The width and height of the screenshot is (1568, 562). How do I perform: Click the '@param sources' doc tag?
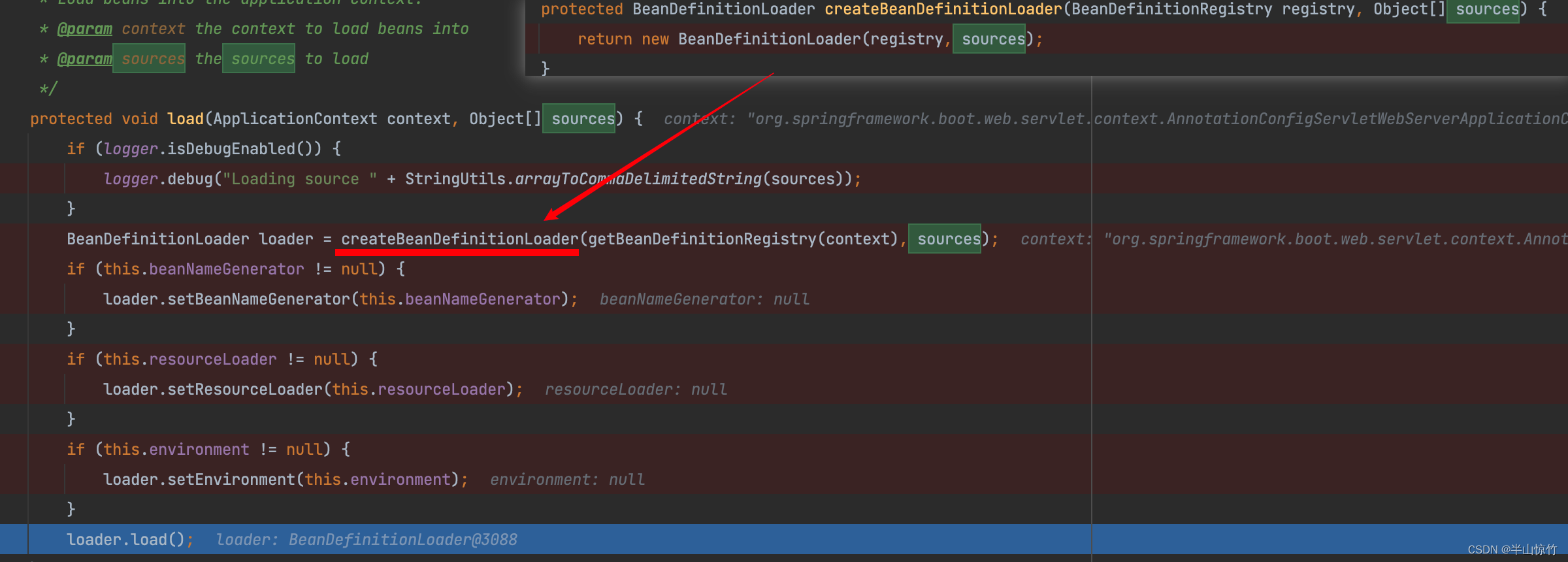122,59
